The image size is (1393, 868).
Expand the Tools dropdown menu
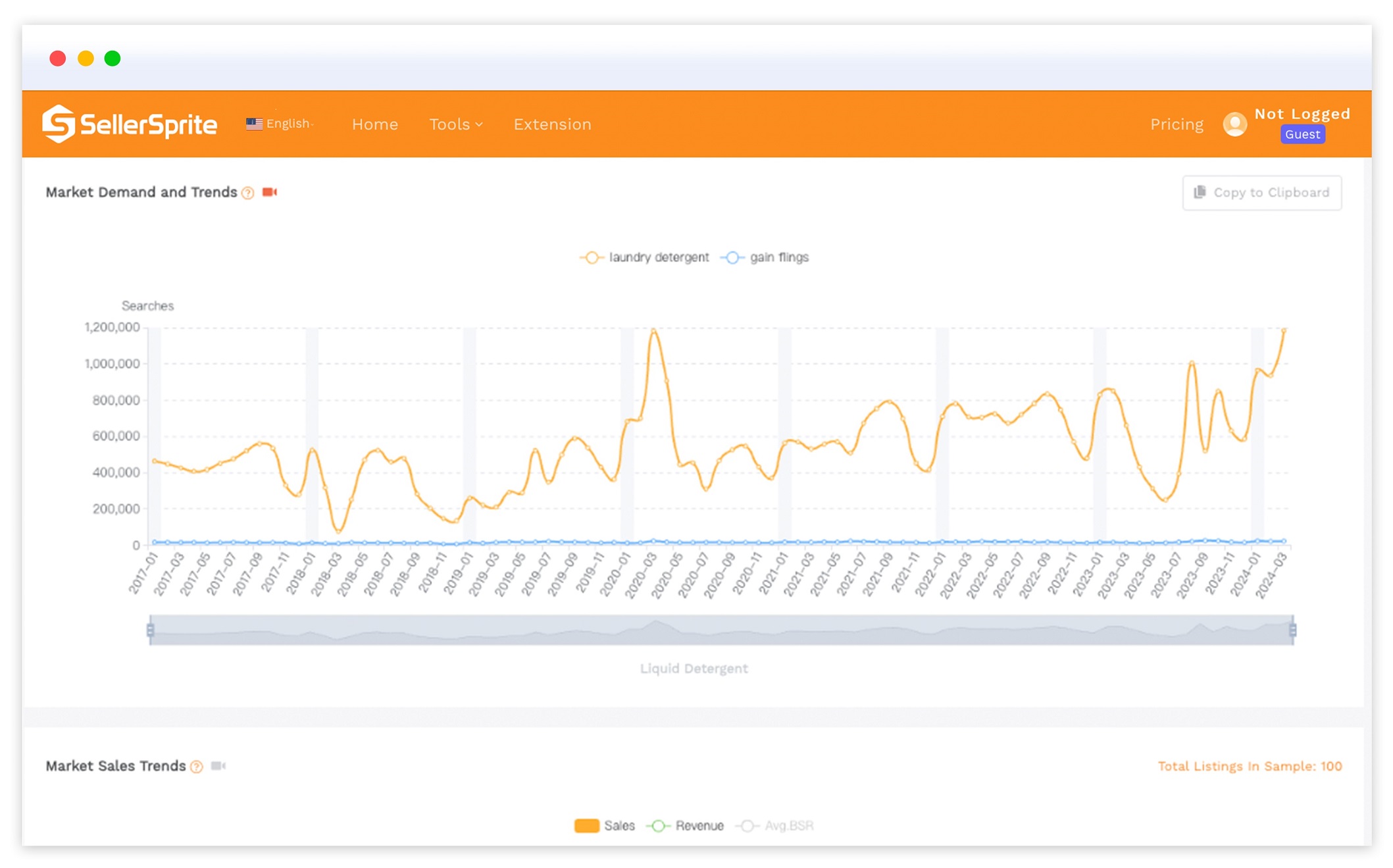click(456, 124)
